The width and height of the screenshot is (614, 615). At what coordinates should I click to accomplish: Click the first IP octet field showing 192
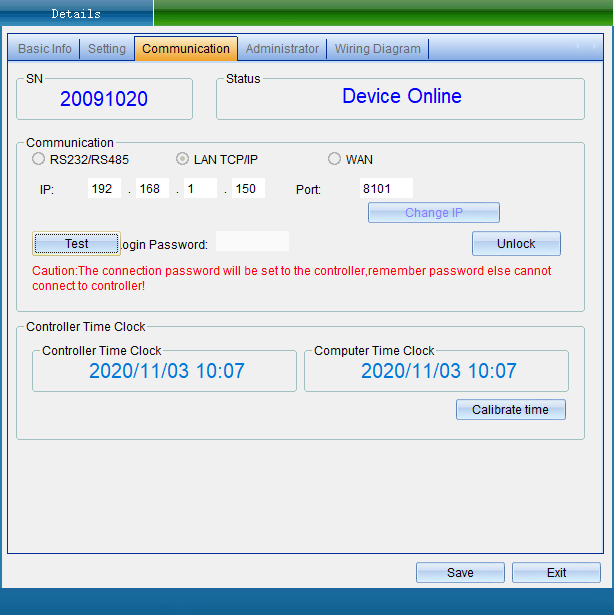104,189
